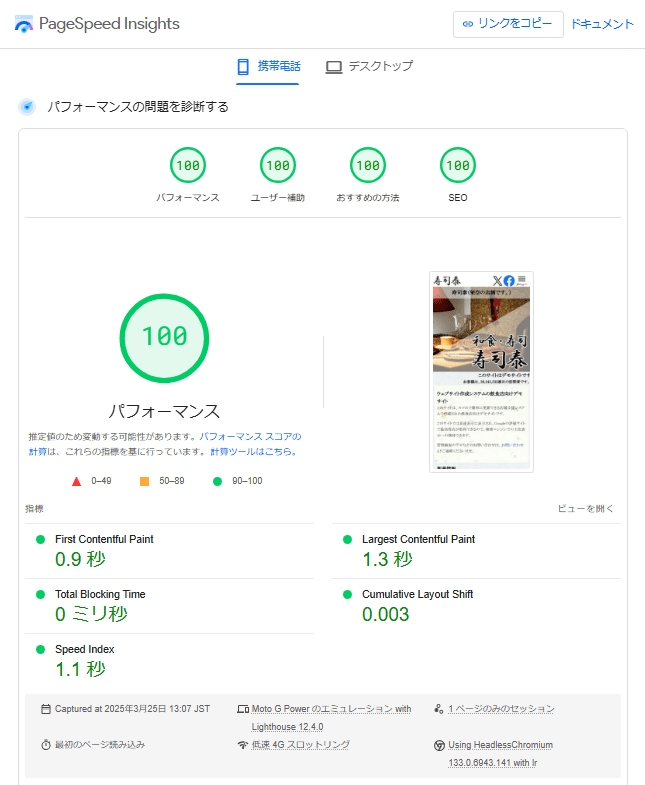Click the large パフォーマンス label under the gauge

[x=164, y=411]
